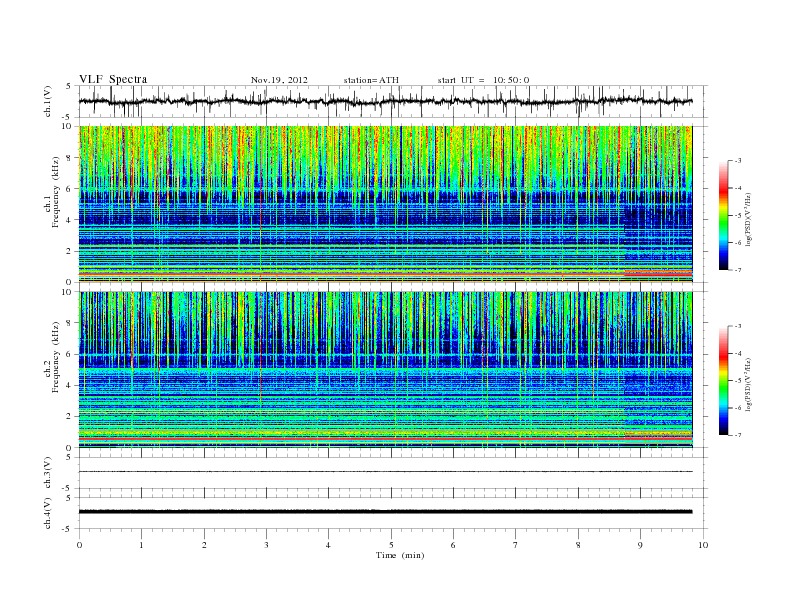792x612 pixels.
Task: Click the "-3" tick on ch.1 colorbar
Action: (x=738, y=161)
